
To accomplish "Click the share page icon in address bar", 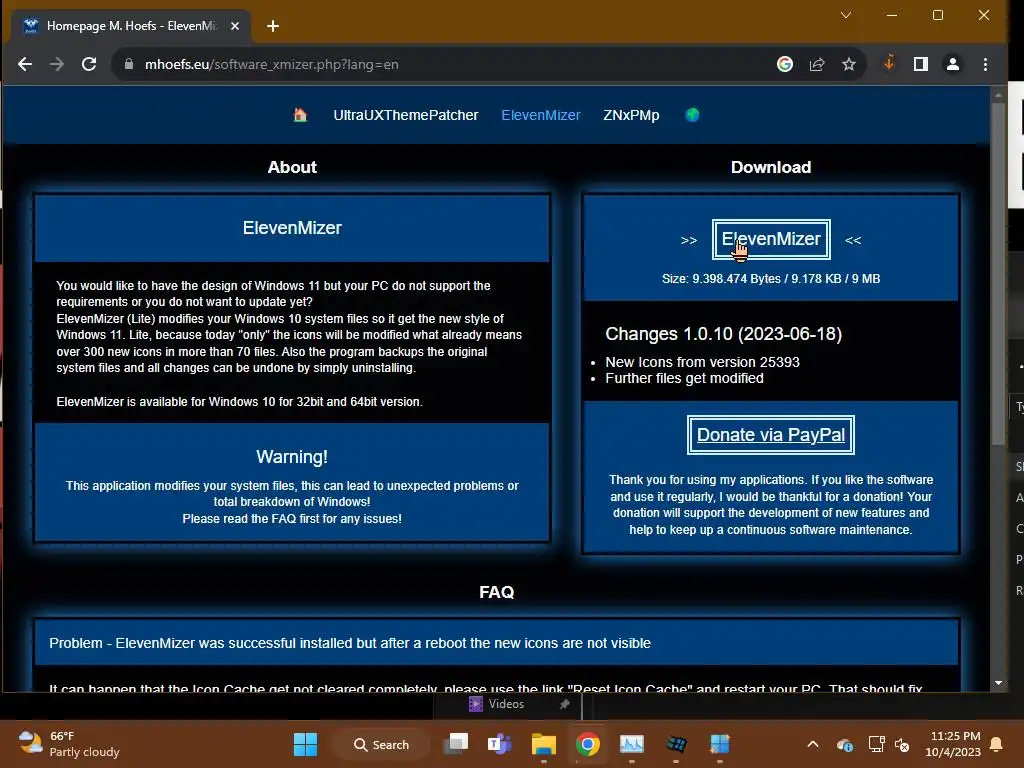I will [817, 64].
